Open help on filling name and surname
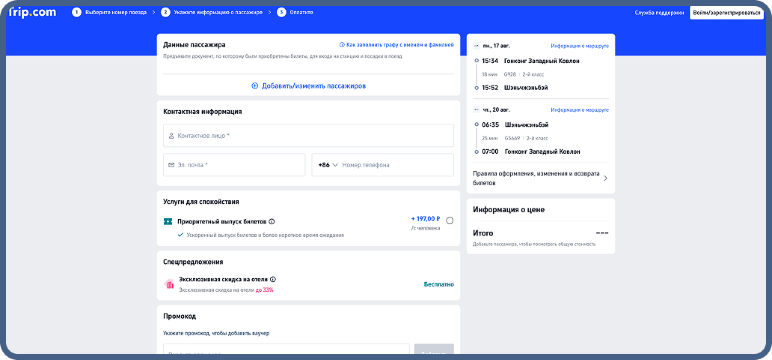 (x=396, y=45)
